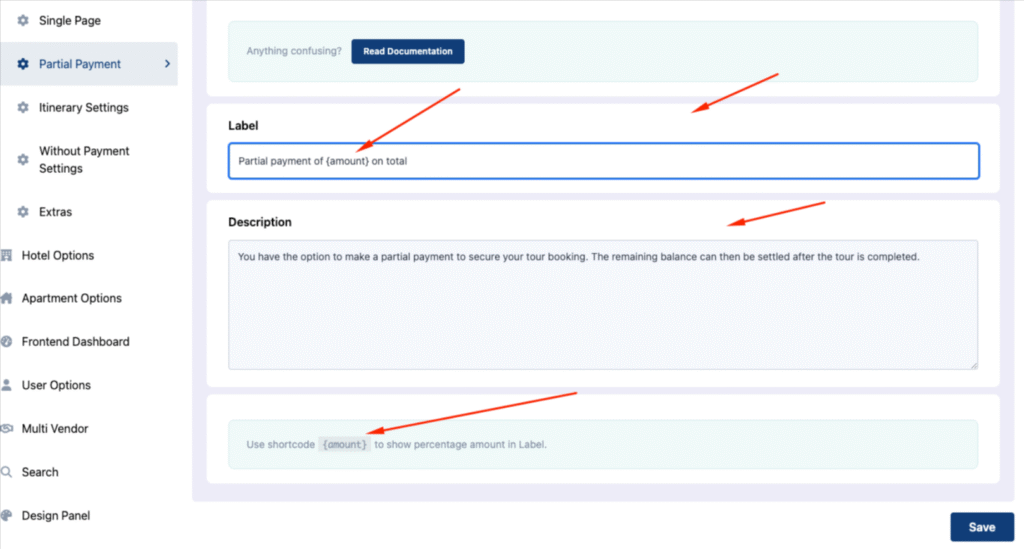This screenshot has width=1024, height=549.
Task: Go to Frontend Dashboard settings
Action: [76, 341]
